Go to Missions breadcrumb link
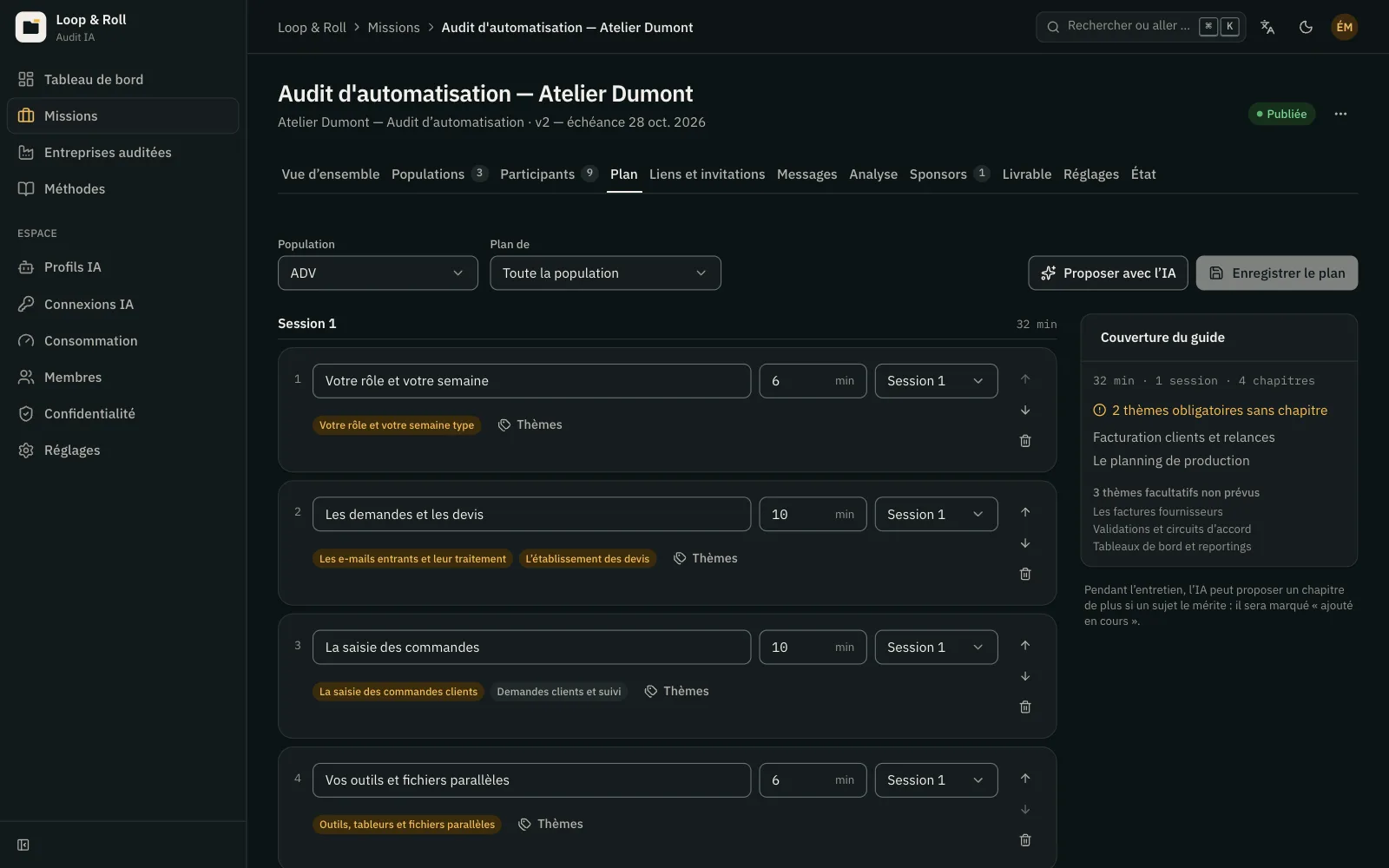The width and height of the screenshot is (1389, 868). click(393, 27)
